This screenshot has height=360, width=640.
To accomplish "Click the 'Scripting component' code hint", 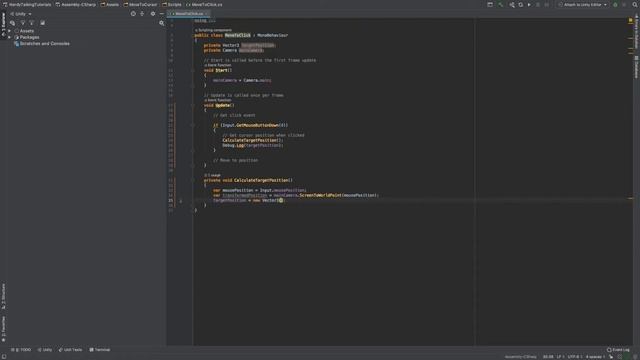I will [x=213, y=30].
